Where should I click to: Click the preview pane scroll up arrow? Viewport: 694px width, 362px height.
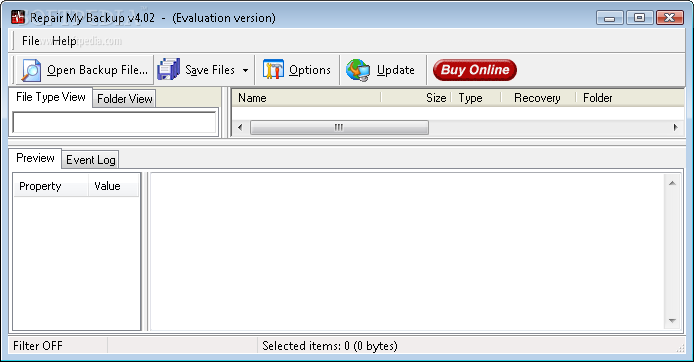[672, 183]
